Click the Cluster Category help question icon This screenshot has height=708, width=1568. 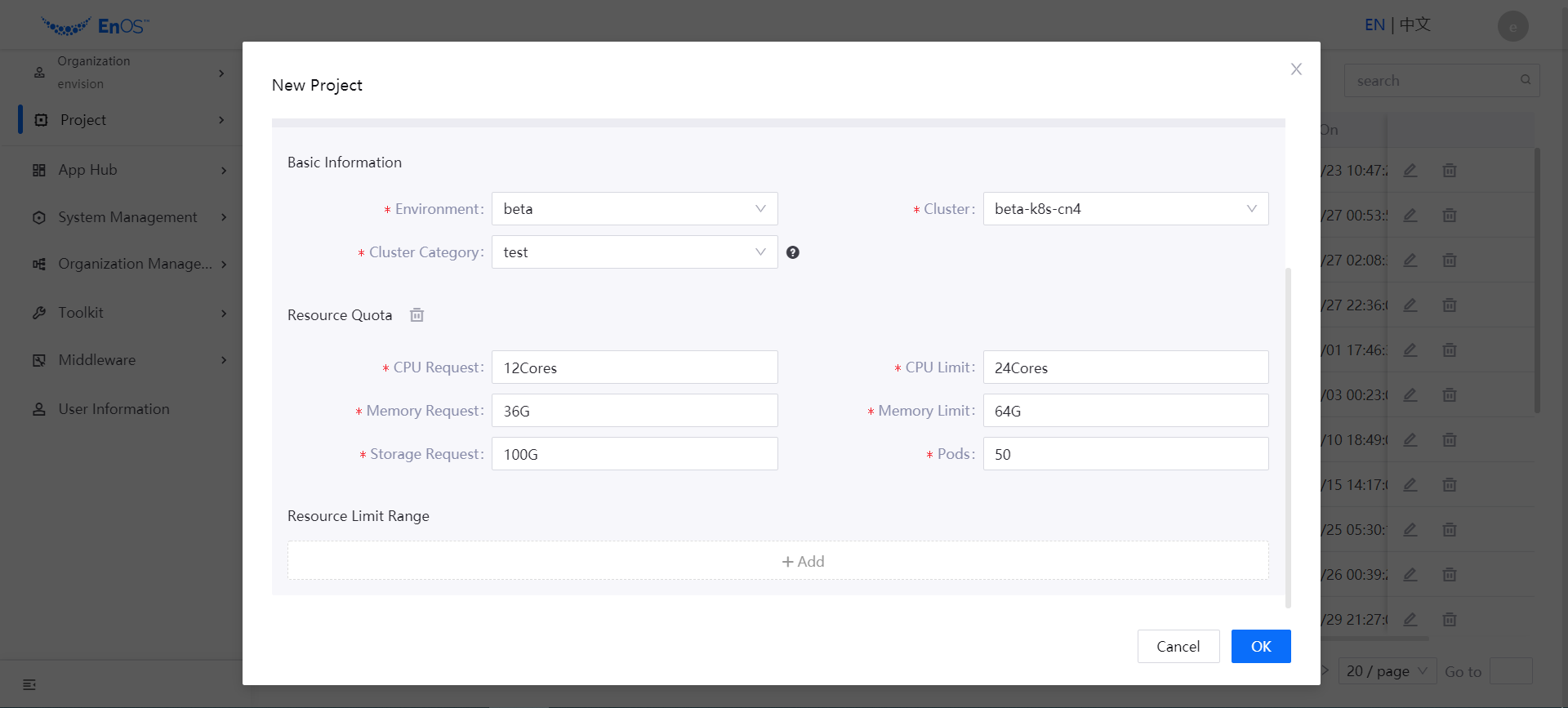[792, 252]
